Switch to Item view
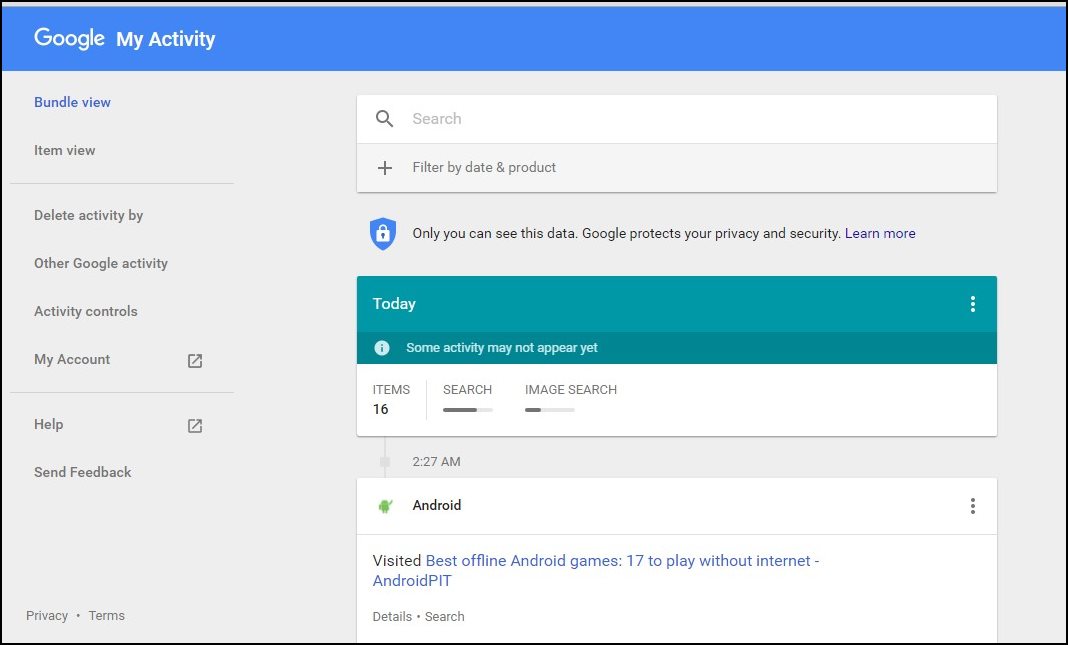Viewport: 1068px width, 645px height. pyautogui.click(x=64, y=150)
